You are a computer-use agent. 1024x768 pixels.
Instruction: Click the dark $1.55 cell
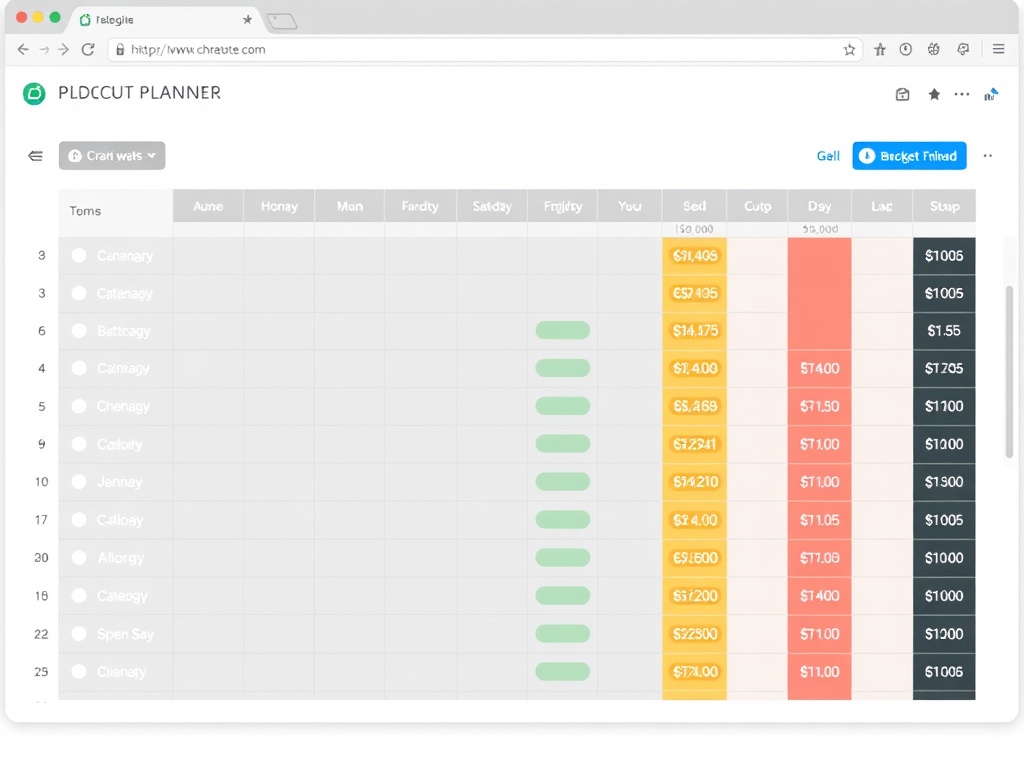pyautogui.click(x=944, y=331)
